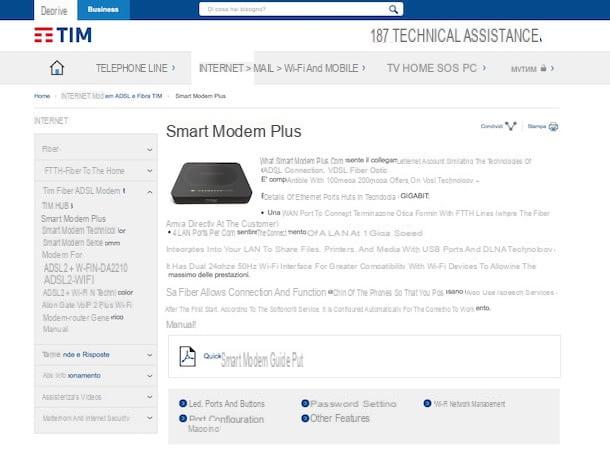Click 187 TECHNICAL ASSISTANCE heading

click(x=456, y=36)
